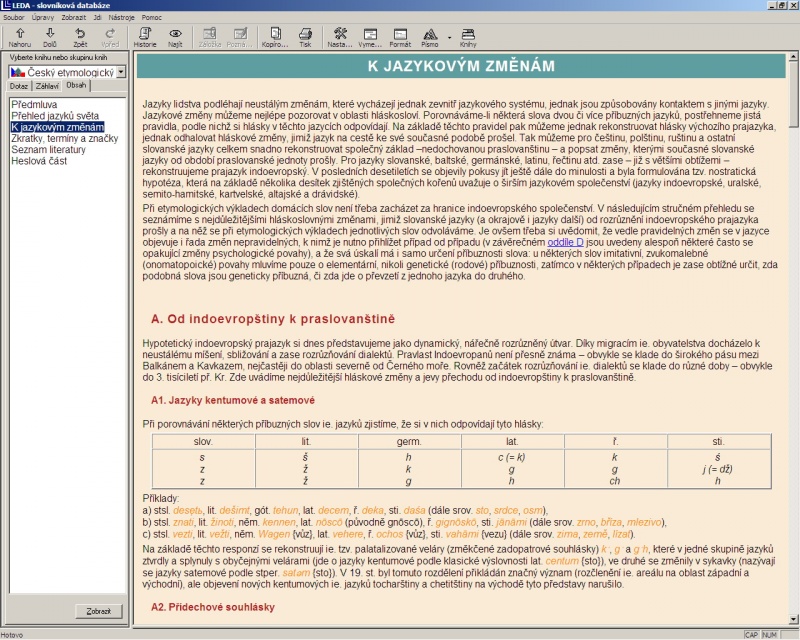Select K jazykovým změnám entry
The image size is (800, 640).
click(x=58, y=127)
